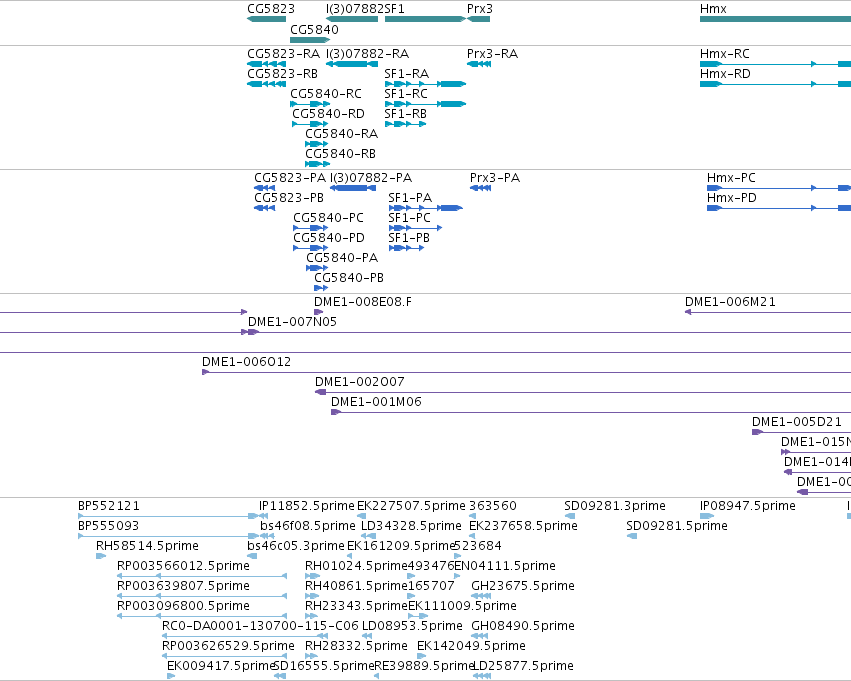Click EST GH08490.5prime label
This screenshot has height=681, width=851.
tap(523, 626)
